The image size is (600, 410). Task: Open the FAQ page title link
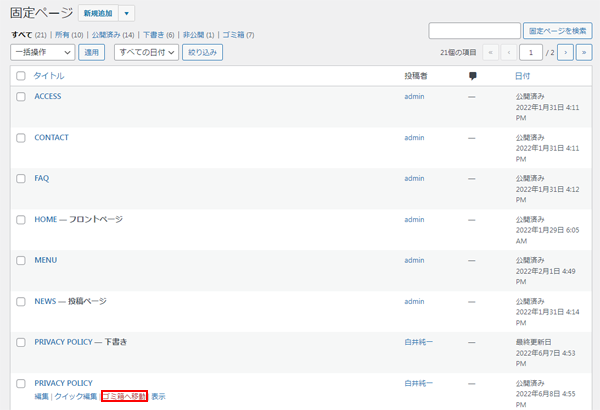42,178
